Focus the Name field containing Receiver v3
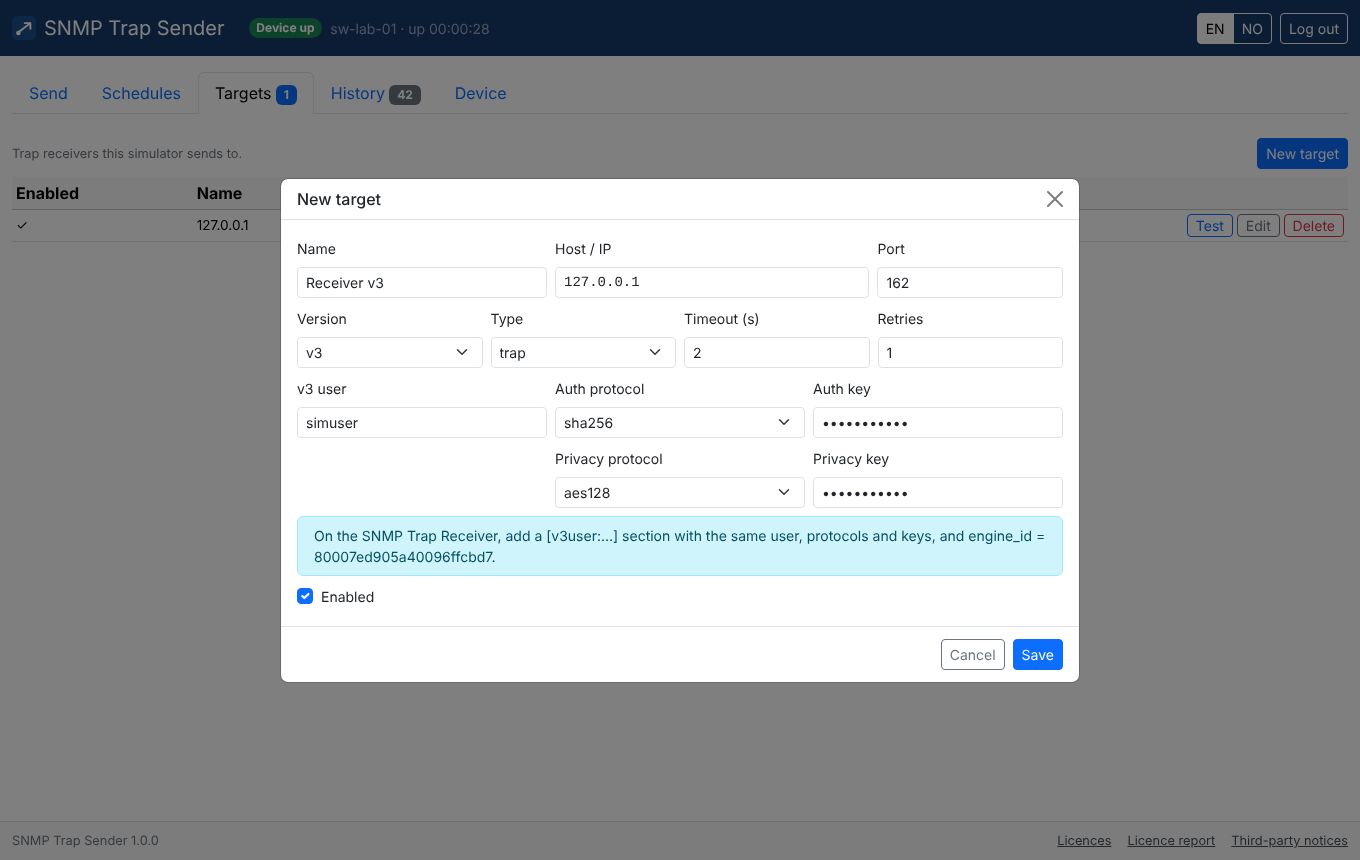The height and width of the screenshot is (860, 1360). click(x=422, y=282)
